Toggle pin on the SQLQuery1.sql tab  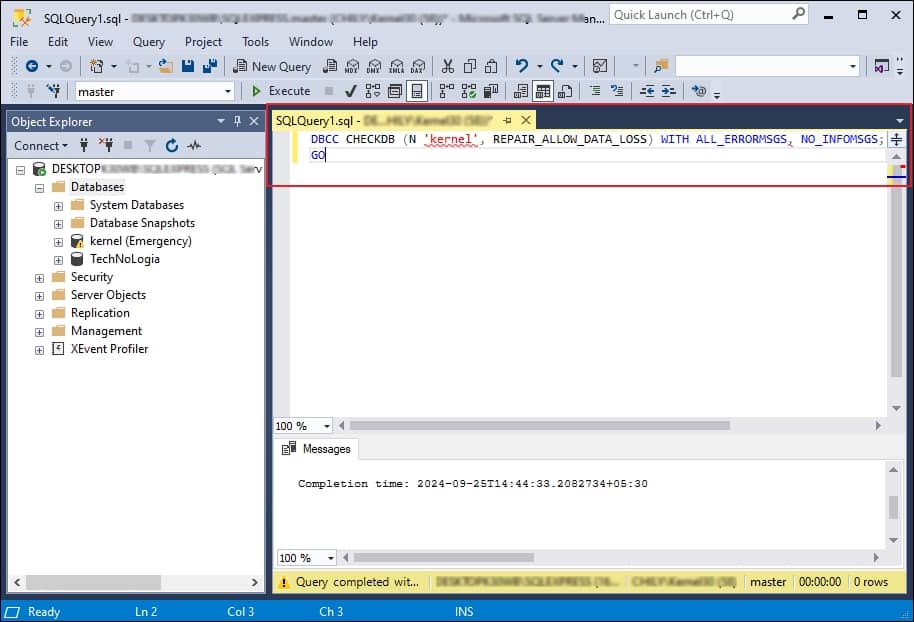point(507,121)
